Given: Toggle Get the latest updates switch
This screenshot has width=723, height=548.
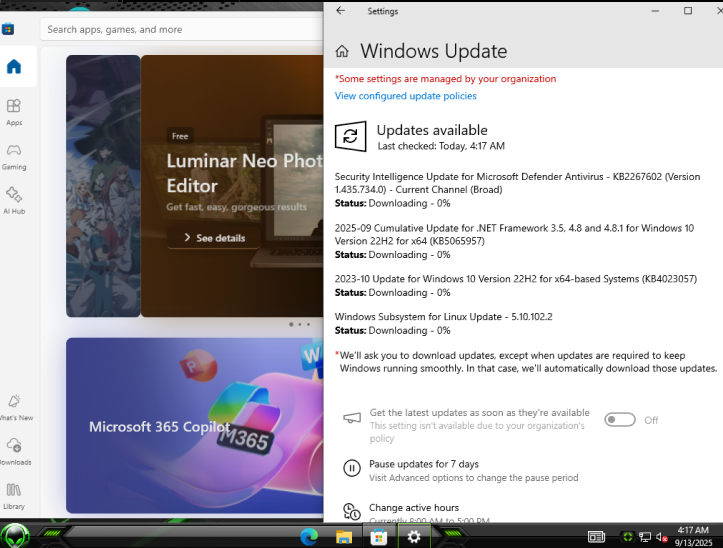Looking at the screenshot, I should click(620, 420).
